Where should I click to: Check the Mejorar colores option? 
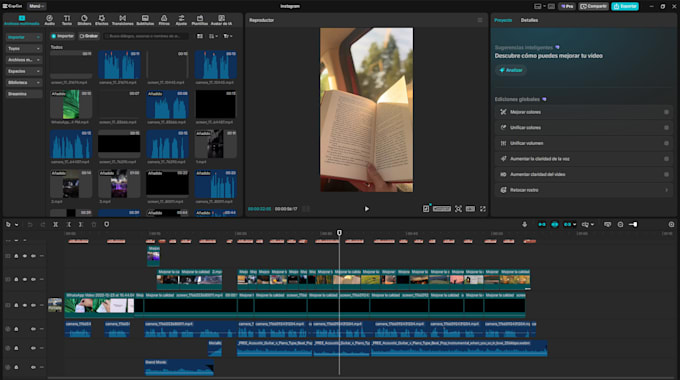[x=667, y=112]
